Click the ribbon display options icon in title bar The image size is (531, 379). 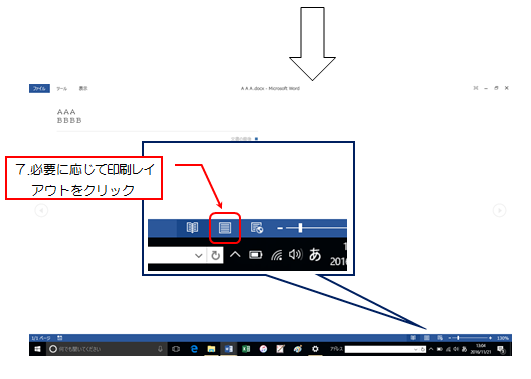476,88
